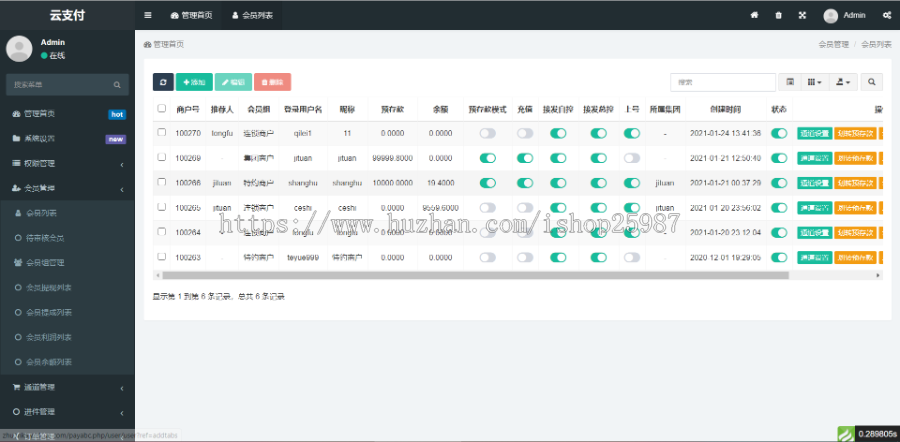Tick the select-all checkbox in table header
The image size is (900, 442).
point(162,108)
